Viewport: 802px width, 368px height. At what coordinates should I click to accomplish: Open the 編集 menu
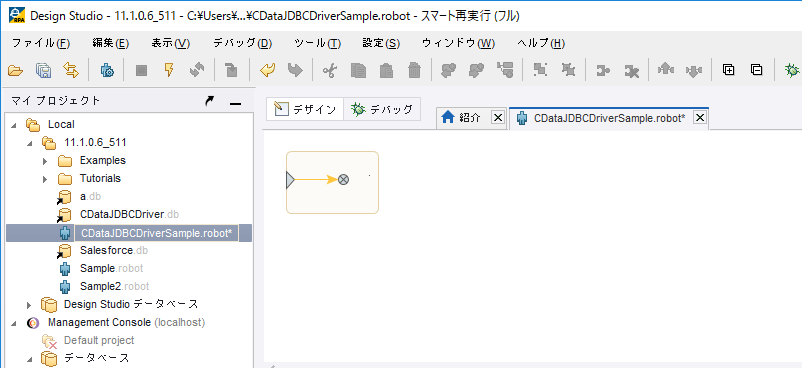[111, 43]
